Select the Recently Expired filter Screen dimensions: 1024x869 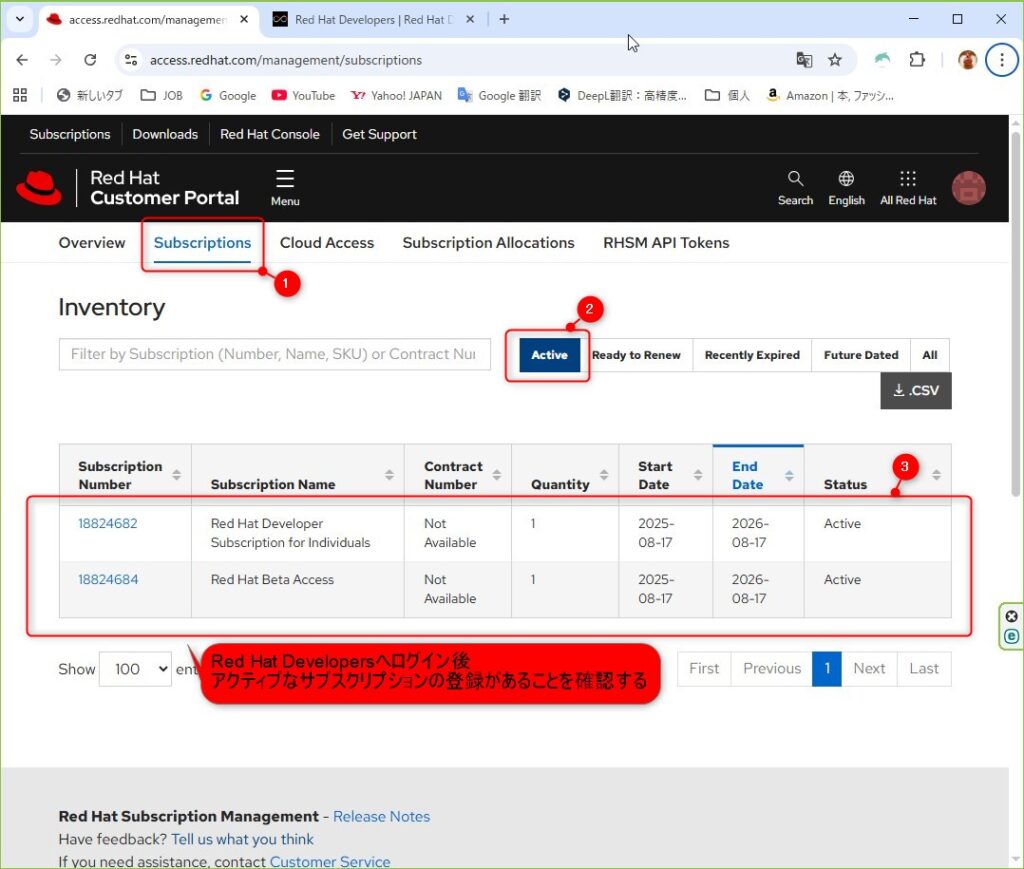[752, 355]
